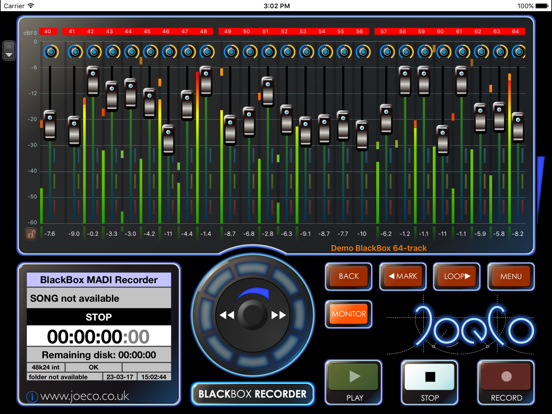The width and height of the screenshot is (552, 414).
Task: Click the channel 46 fader handle
Action: point(168,139)
